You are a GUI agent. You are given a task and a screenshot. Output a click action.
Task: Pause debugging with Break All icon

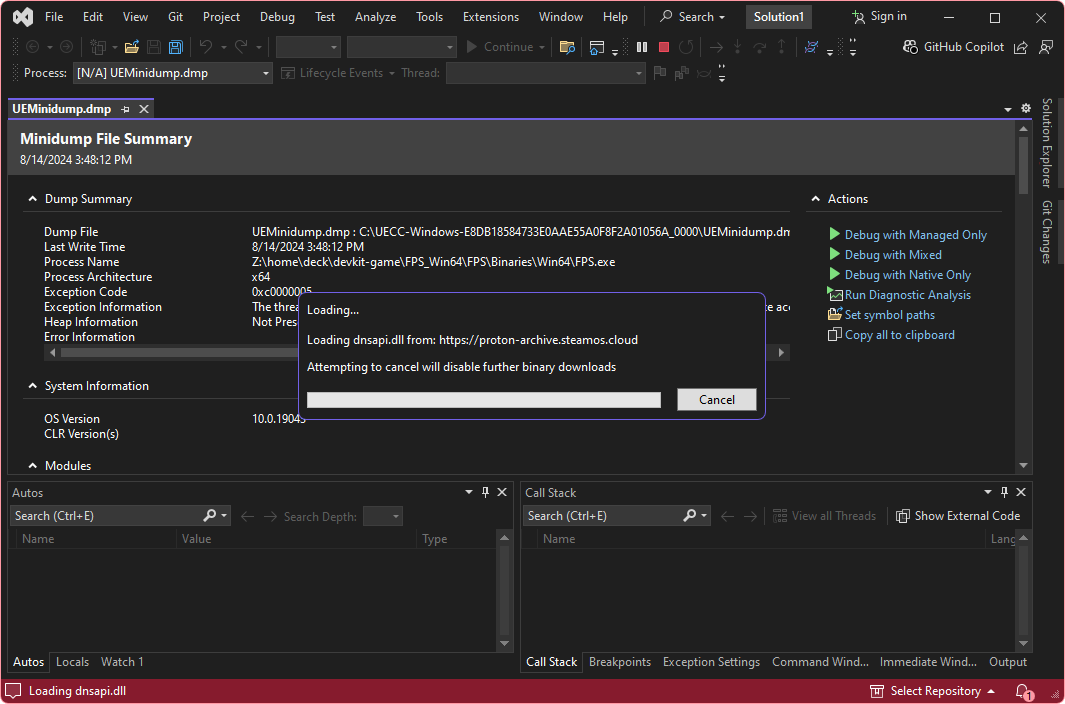642,47
